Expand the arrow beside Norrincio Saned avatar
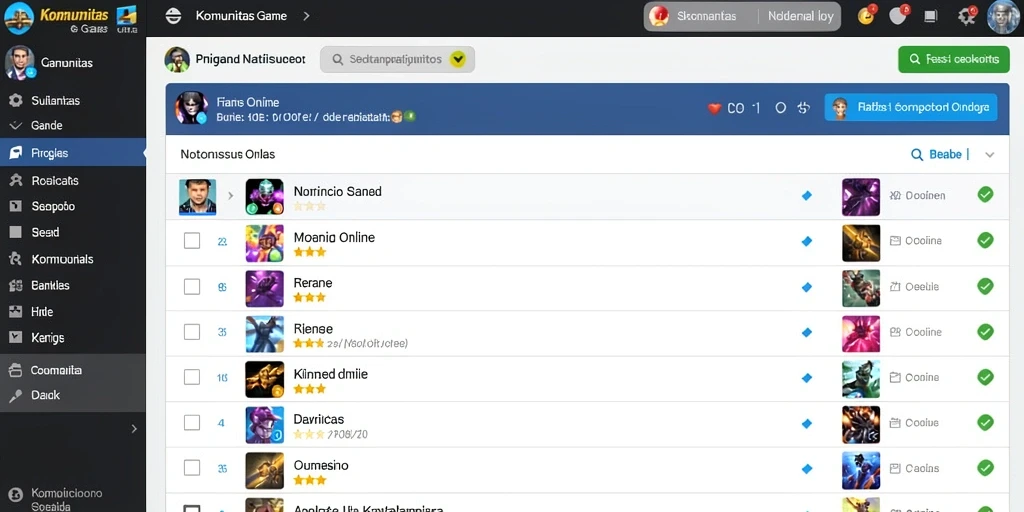The height and width of the screenshot is (512, 1024). pyautogui.click(x=230, y=195)
